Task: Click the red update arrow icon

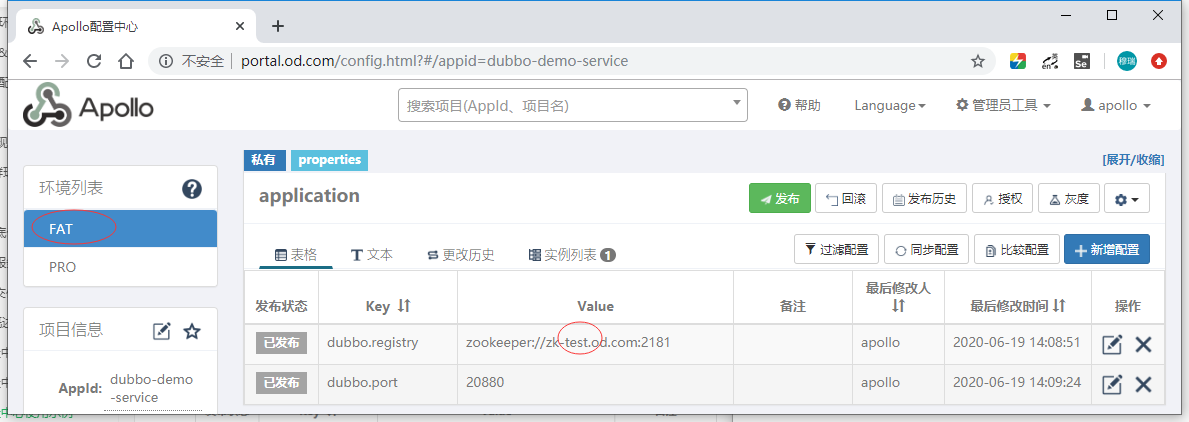Action: coord(1159,61)
